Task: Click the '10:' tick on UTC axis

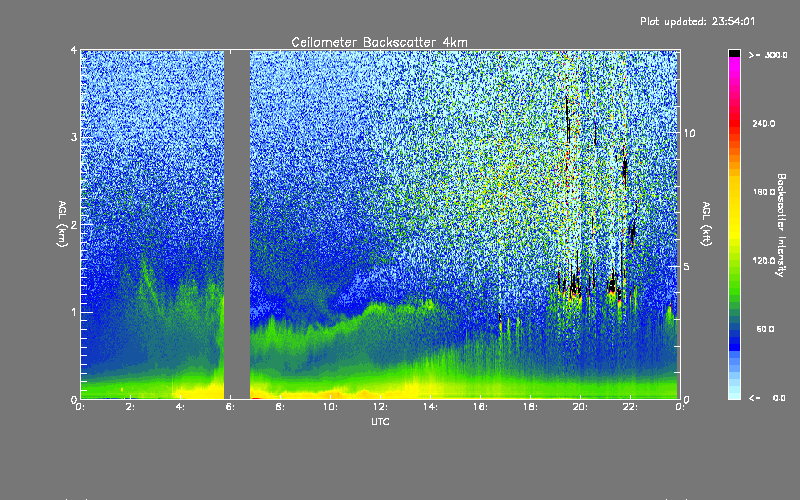Action: click(330, 407)
